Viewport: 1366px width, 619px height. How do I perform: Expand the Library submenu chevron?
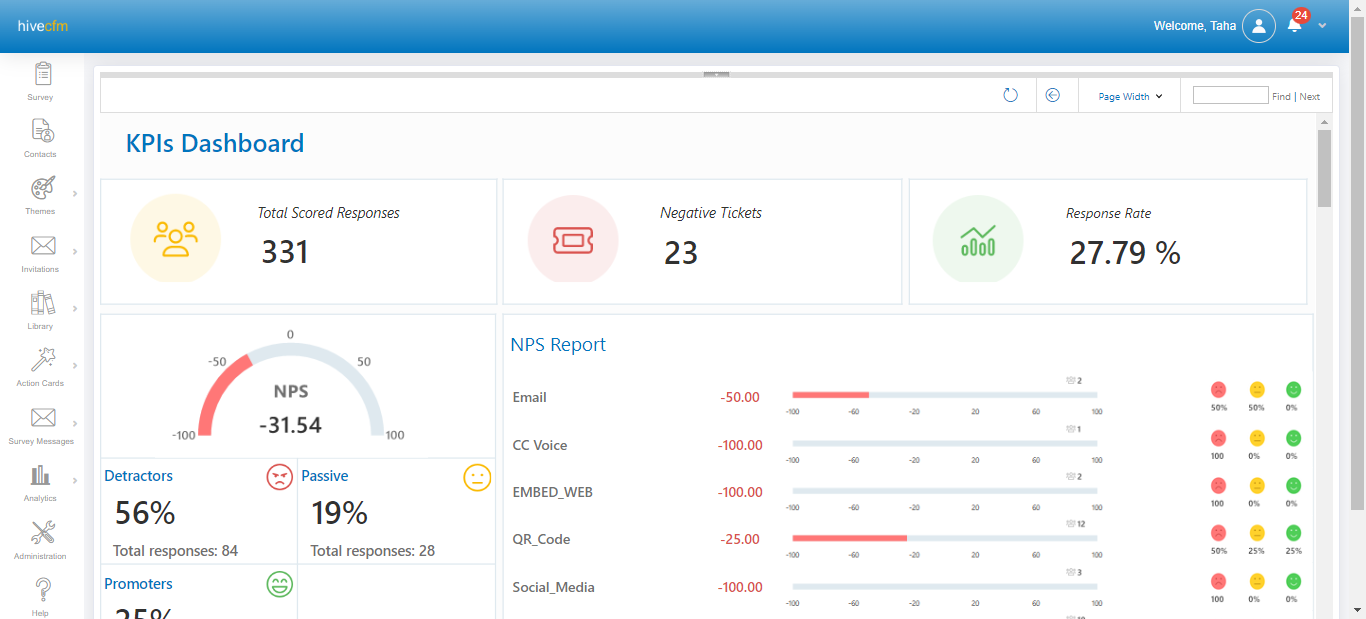pyautogui.click(x=75, y=308)
